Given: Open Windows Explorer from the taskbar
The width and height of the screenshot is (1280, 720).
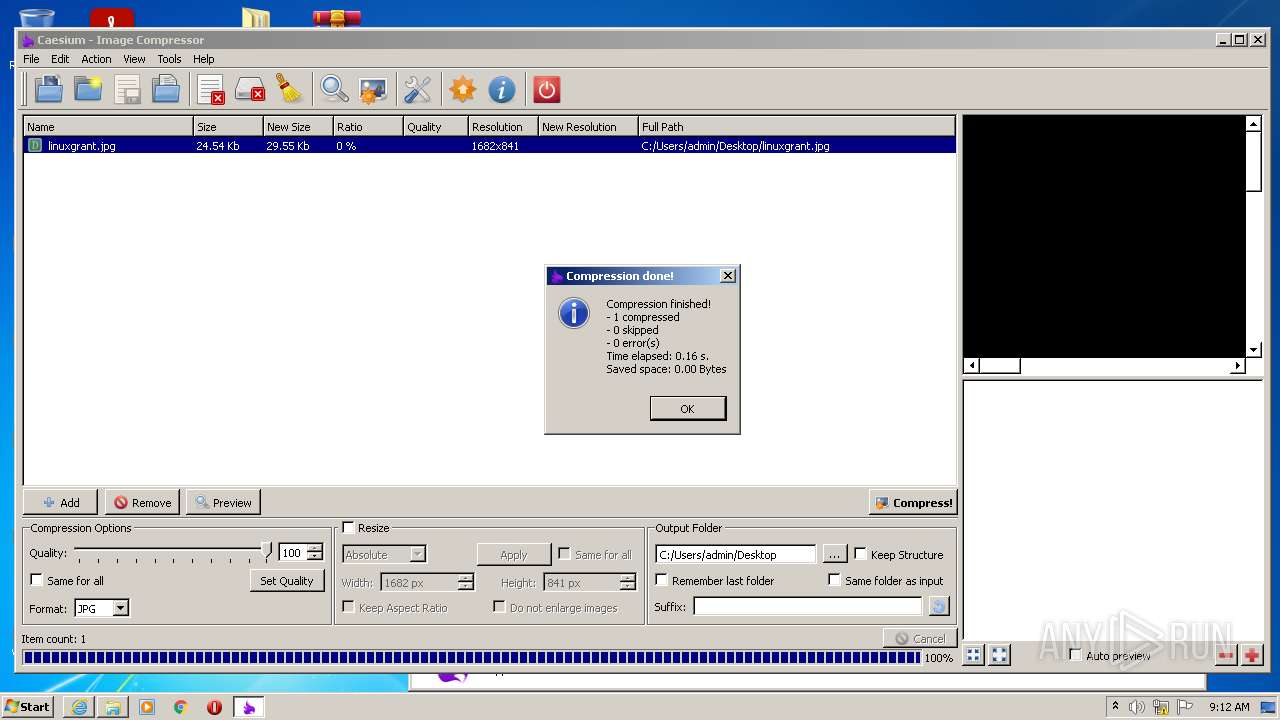Looking at the screenshot, I should (113, 707).
